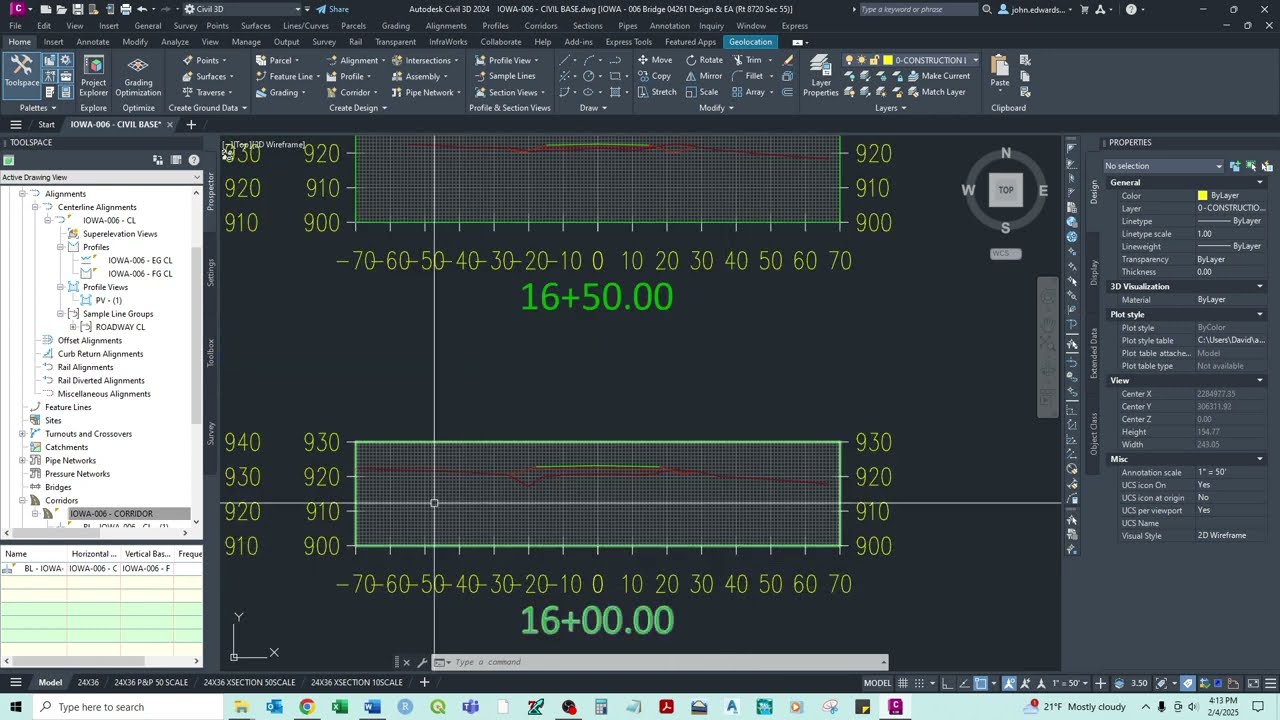Click the Share icon in title bar
Viewport: 1280px width, 720px height.
tap(333, 9)
